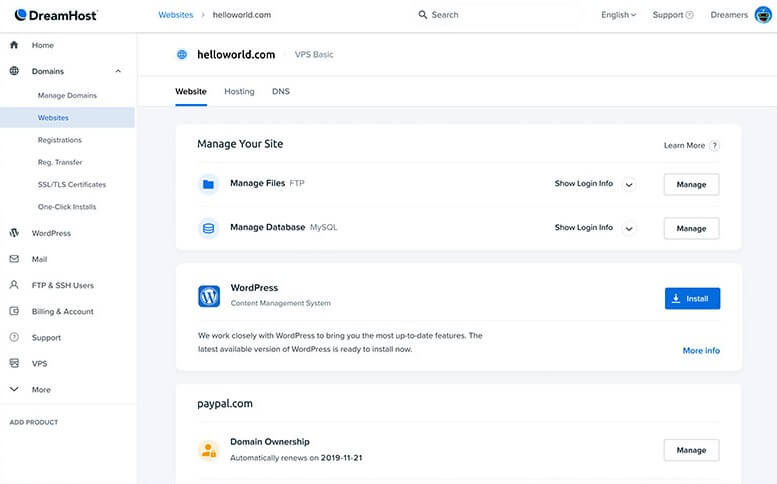Click Show Login Info text for Manage Files
This screenshot has height=484, width=777.
584,183
